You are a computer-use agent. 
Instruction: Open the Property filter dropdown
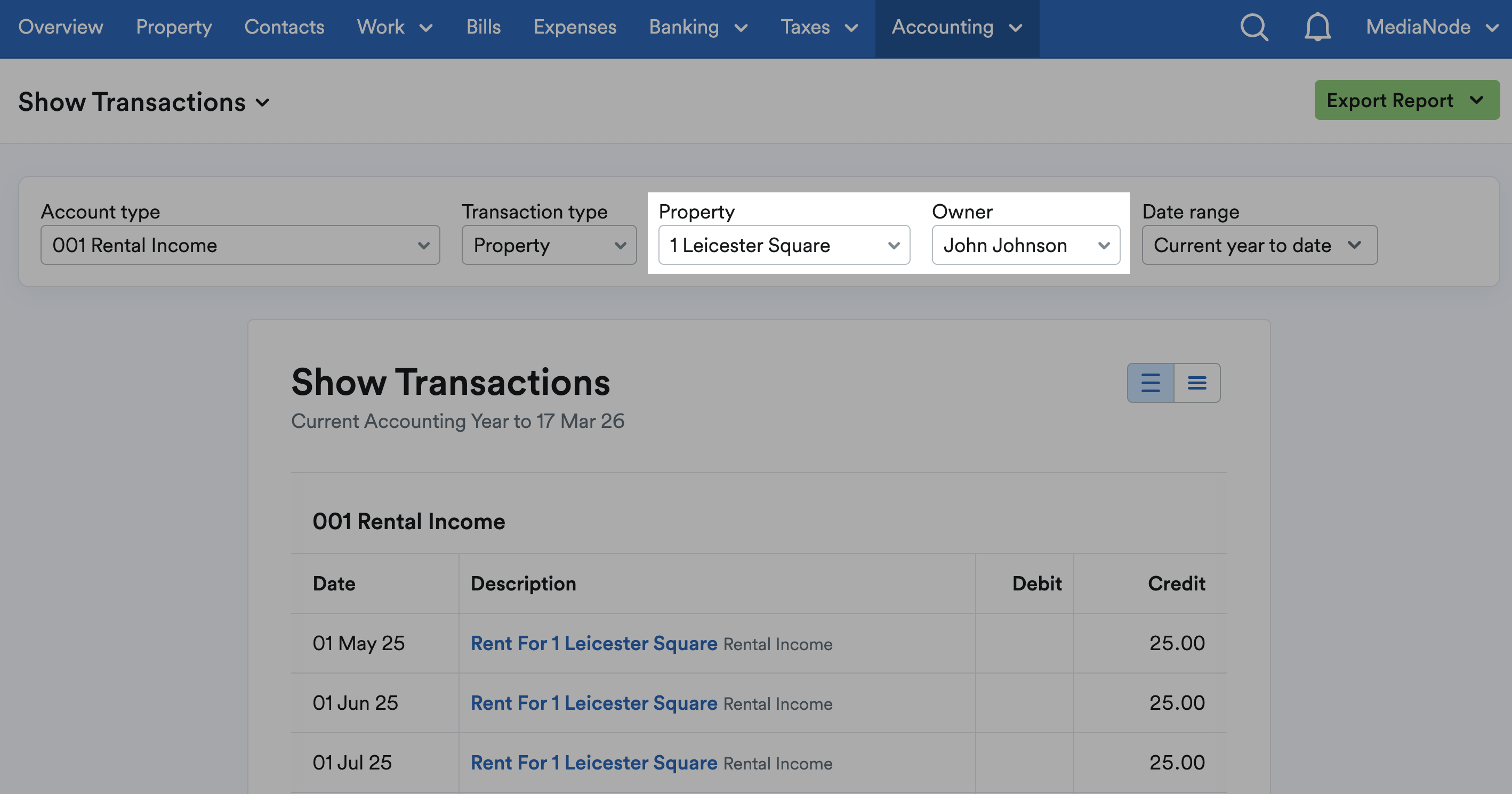[784, 245]
